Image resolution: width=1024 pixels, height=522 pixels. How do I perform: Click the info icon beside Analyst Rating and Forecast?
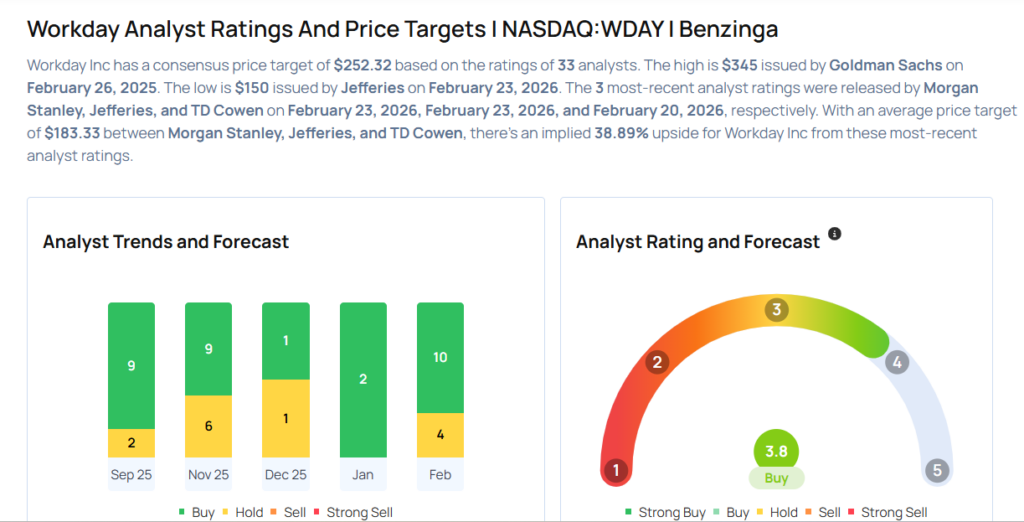point(835,234)
